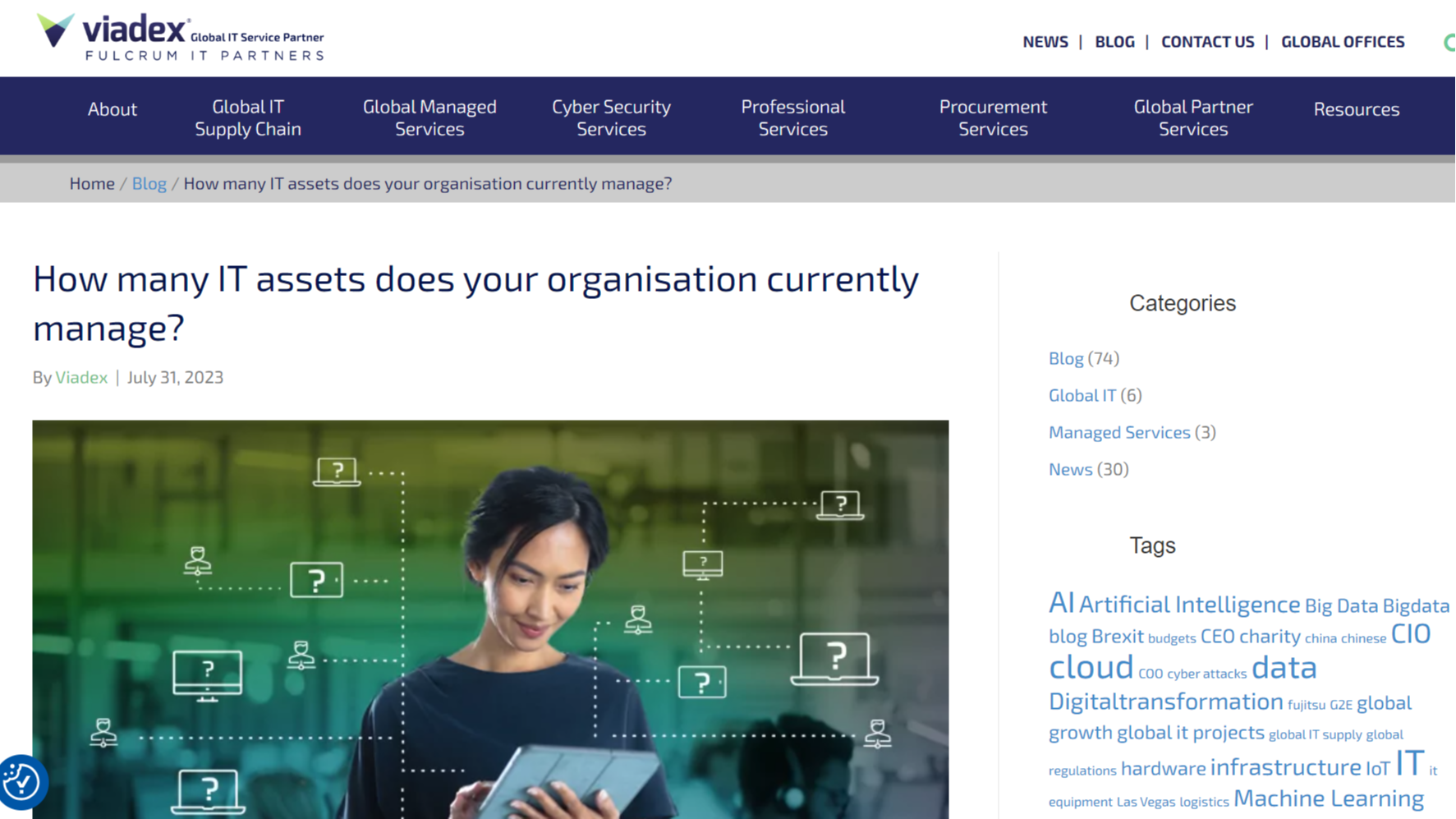The width and height of the screenshot is (1456, 819).
Task: Select the Digitaltransformation tag
Action: (x=1165, y=702)
